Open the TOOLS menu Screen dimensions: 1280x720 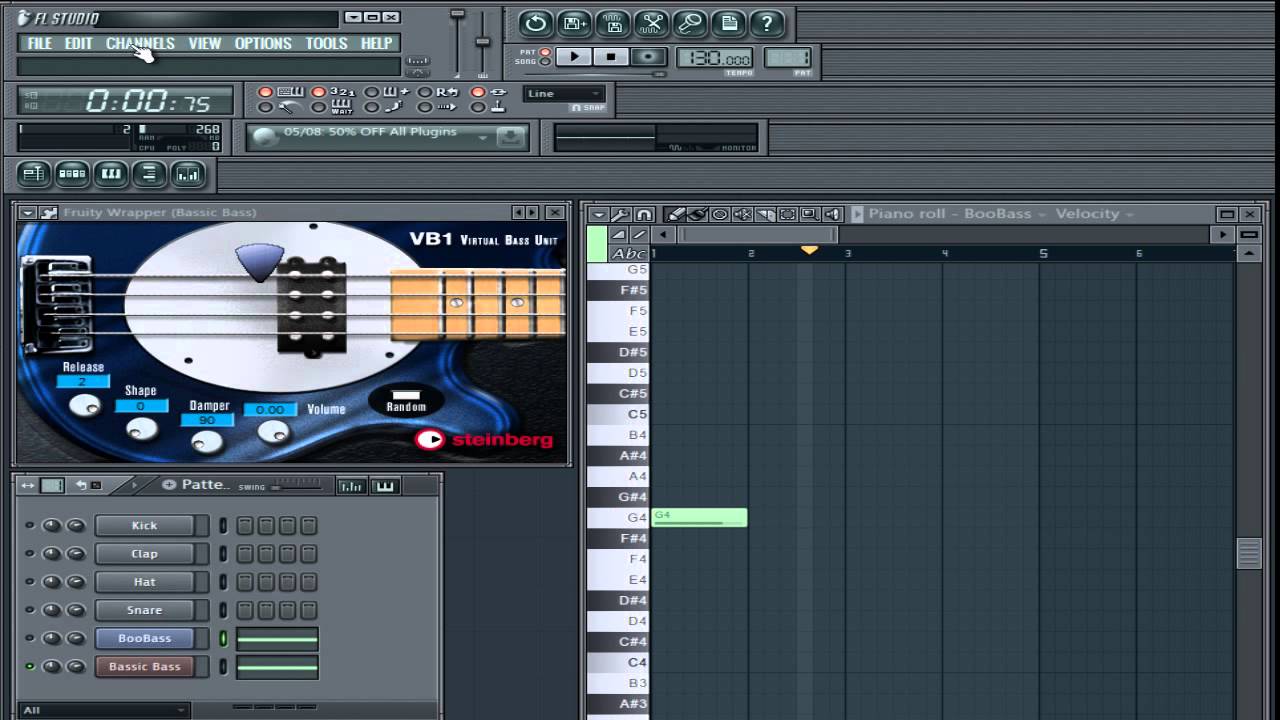tap(326, 43)
